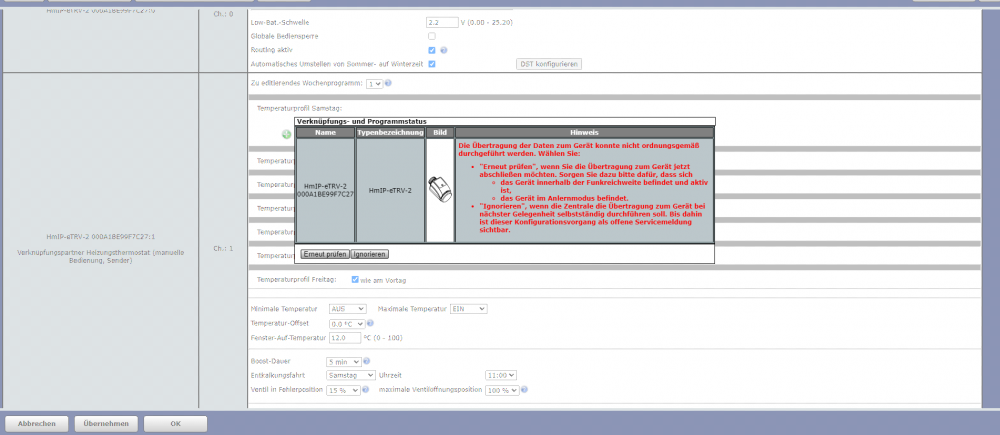Click the Low-Bat.-Schwelle input field
Image resolution: width=1000 pixels, height=435 pixels.
[442, 22]
